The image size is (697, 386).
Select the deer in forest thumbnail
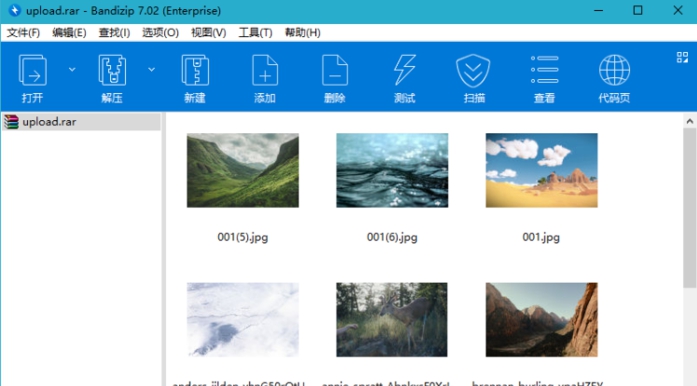[392, 320]
